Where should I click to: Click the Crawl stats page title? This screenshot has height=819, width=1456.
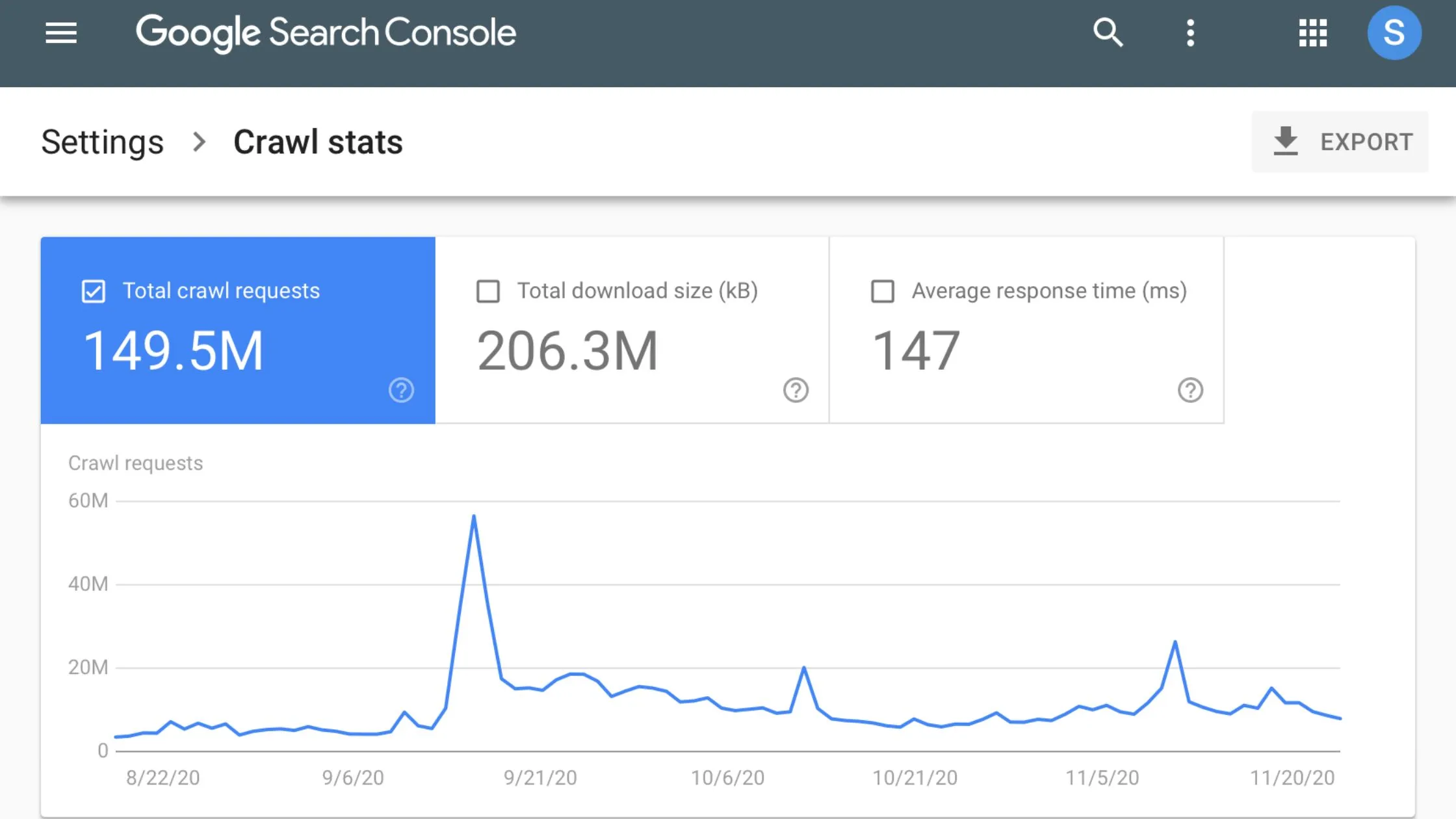[x=317, y=141]
